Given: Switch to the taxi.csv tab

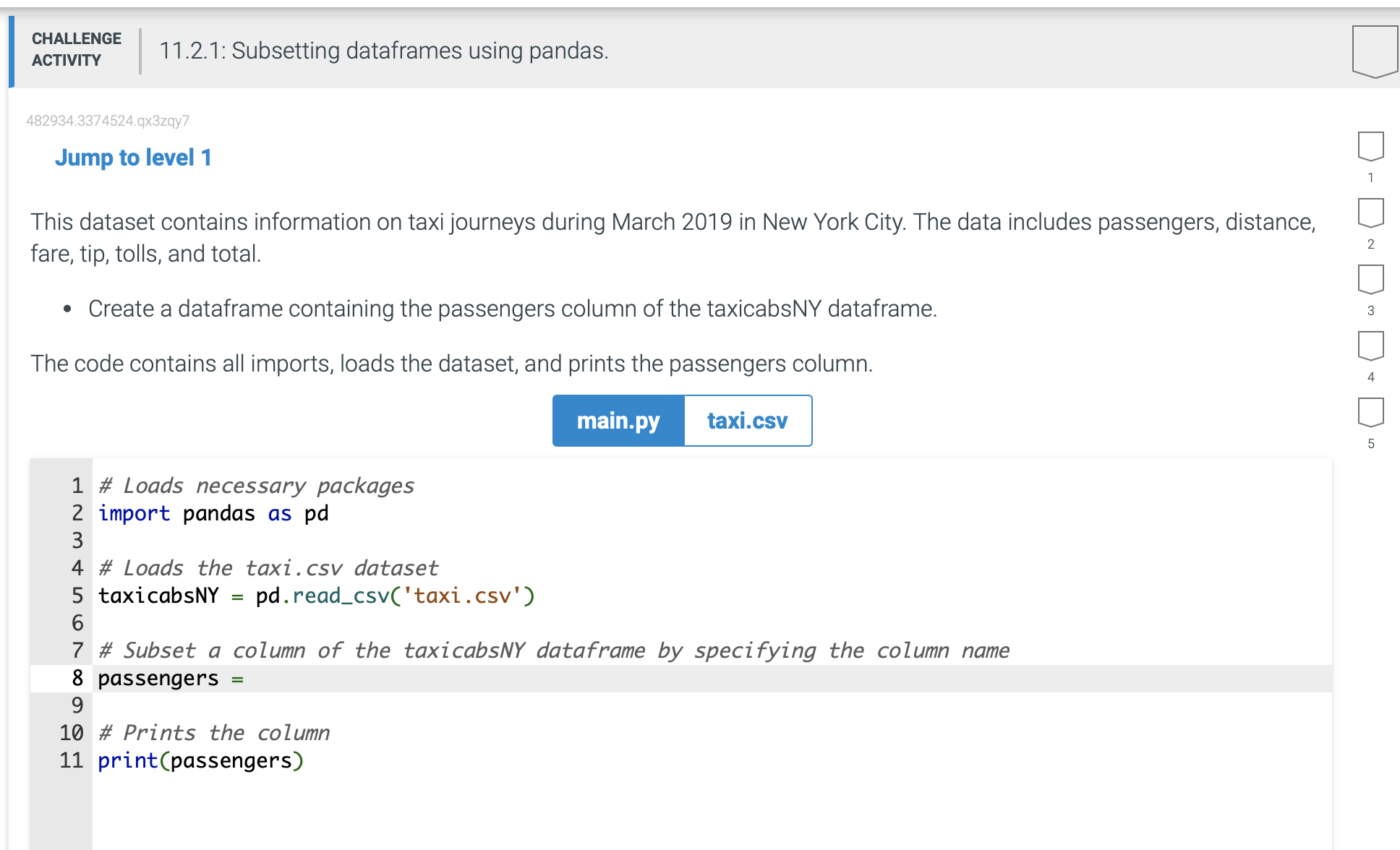Looking at the screenshot, I should [x=748, y=421].
